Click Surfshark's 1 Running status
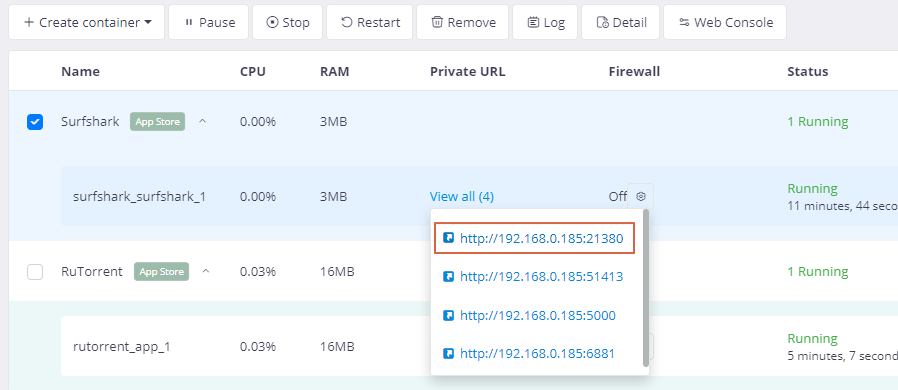Viewport: 898px width, 390px height. coord(817,121)
